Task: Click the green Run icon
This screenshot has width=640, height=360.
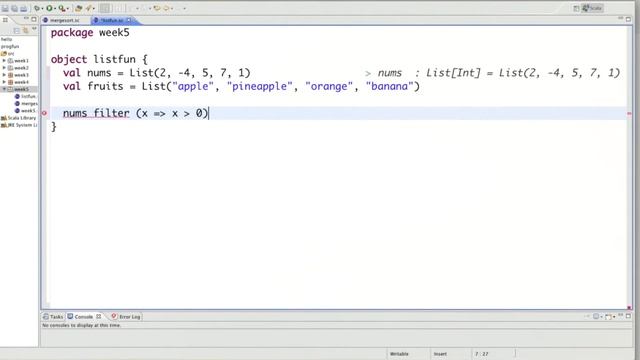Action: 49,8
